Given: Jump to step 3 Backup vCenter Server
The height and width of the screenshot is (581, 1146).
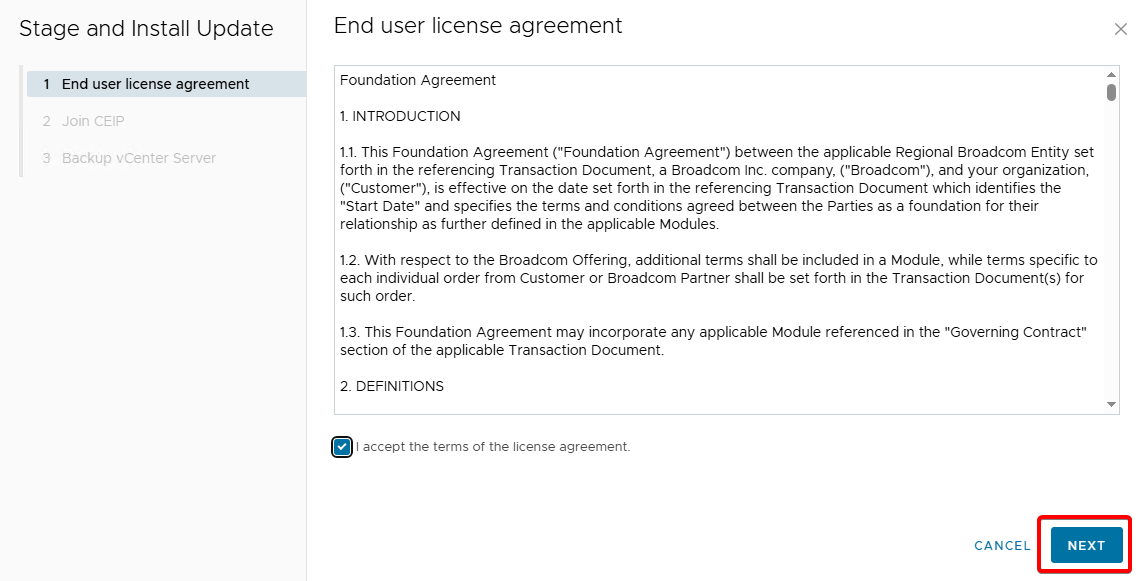Looking at the screenshot, I should (138, 158).
